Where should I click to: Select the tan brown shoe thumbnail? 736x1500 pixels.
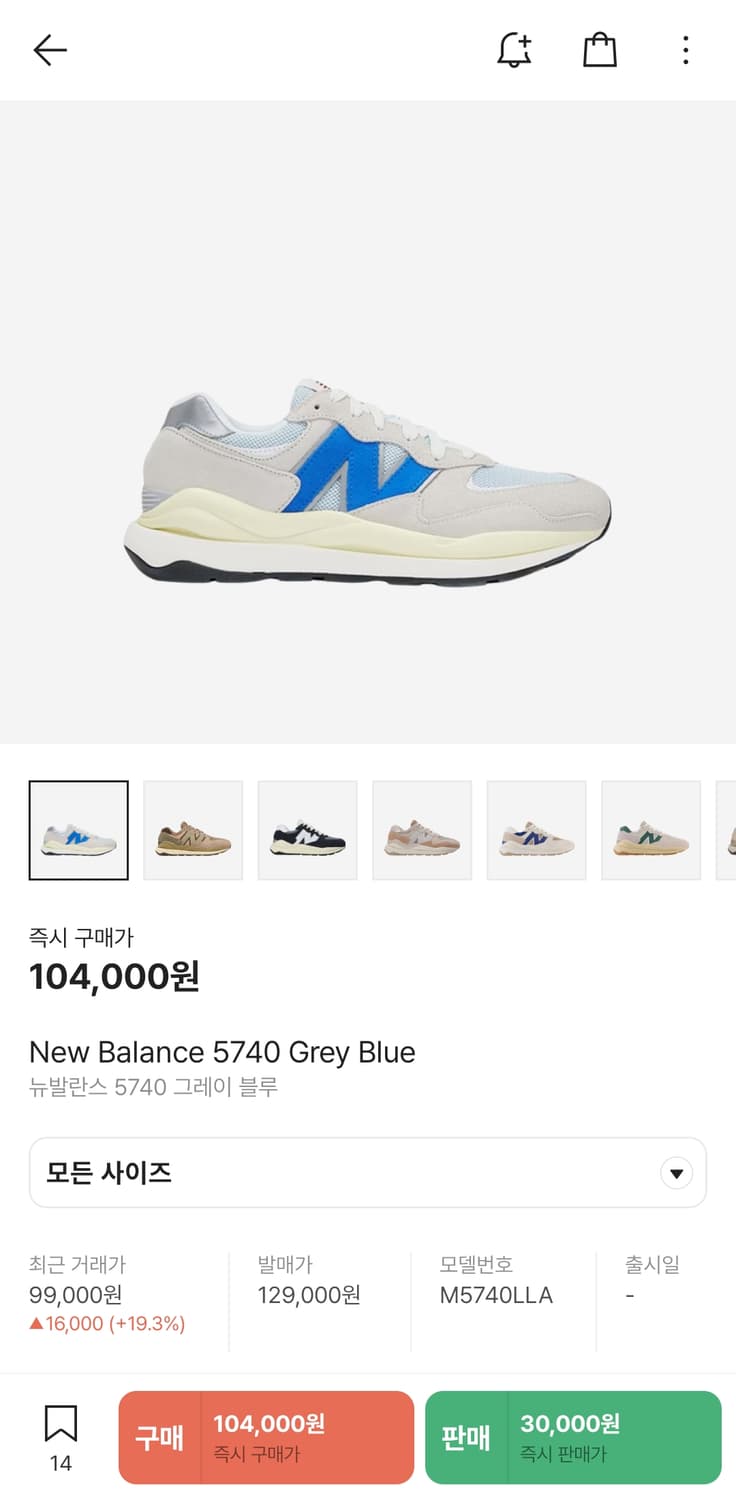193,830
